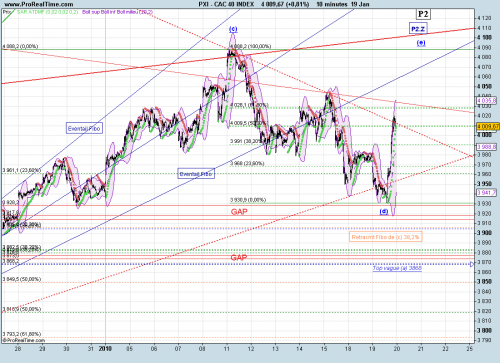500x363 pixels.
Task: Click the purple 4 035,8 price tag
Action: point(487,100)
